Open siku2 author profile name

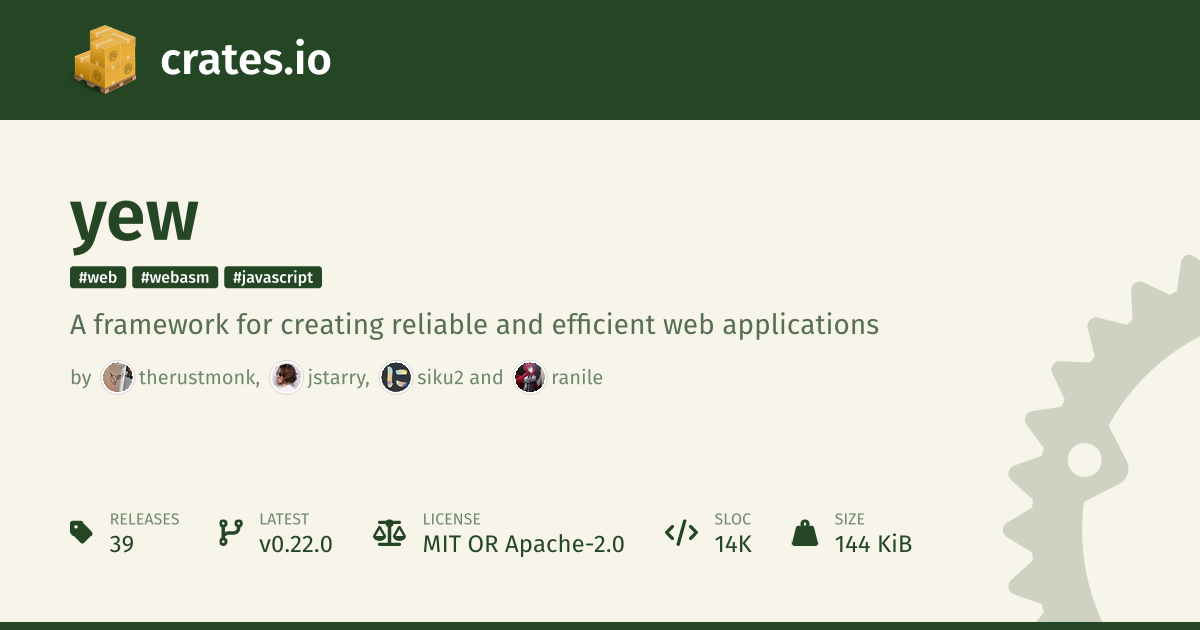pyautogui.click(x=440, y=377)
